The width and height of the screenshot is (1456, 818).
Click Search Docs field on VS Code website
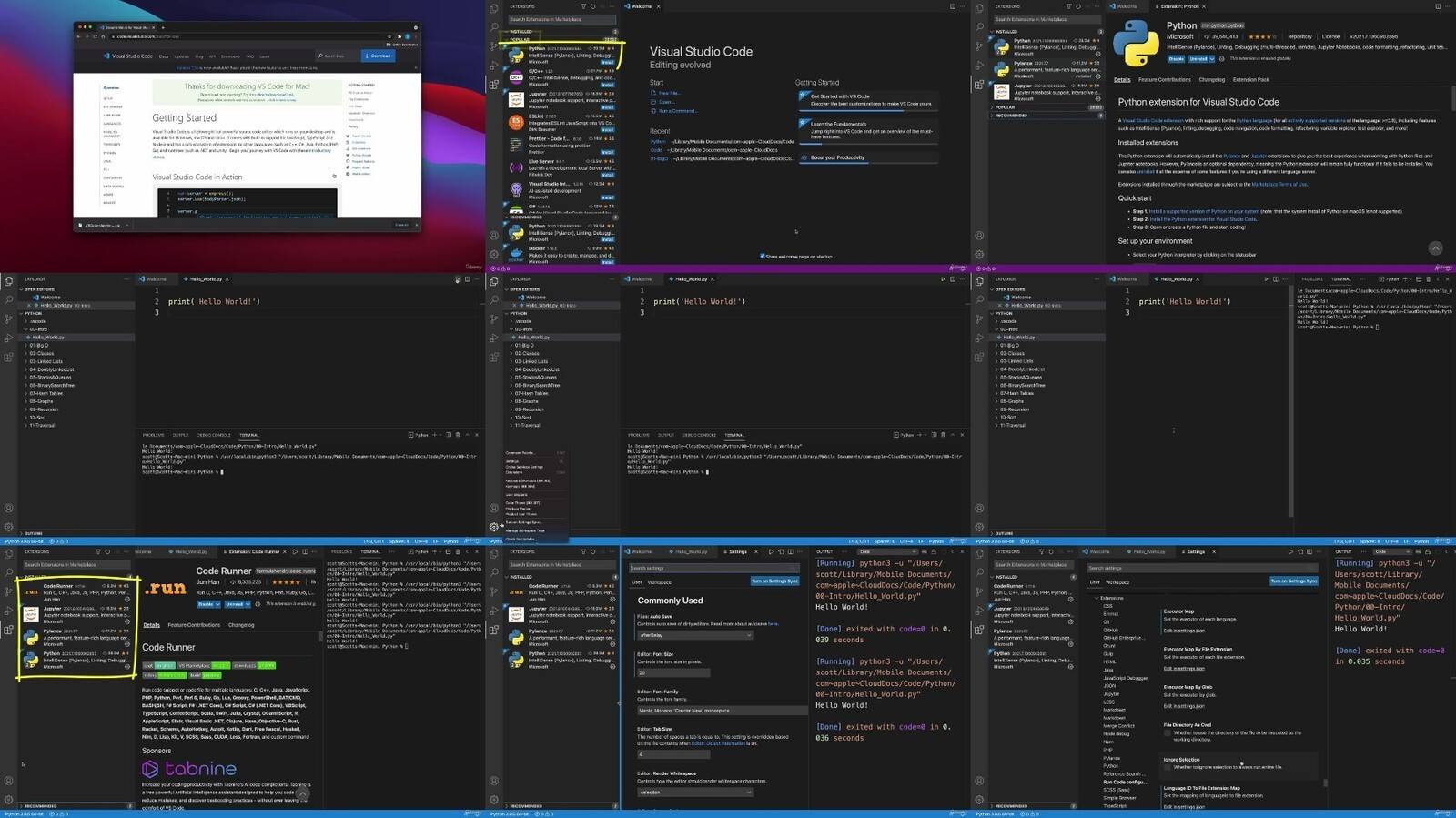336,56
